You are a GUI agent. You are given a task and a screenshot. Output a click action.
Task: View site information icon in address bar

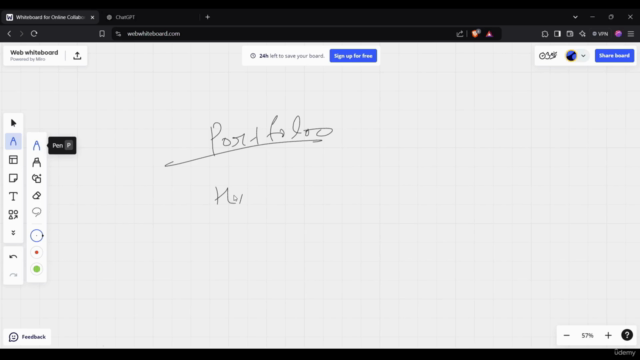click(x=118, y=34)
